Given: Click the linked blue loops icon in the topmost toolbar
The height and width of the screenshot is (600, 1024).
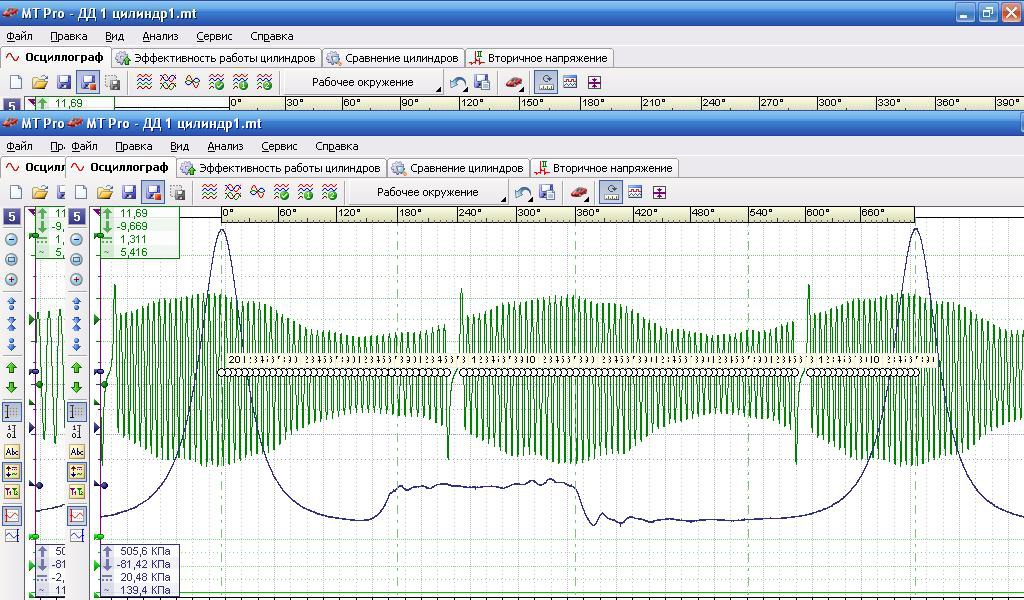Looking at the screenshot, I should [192, 82].
